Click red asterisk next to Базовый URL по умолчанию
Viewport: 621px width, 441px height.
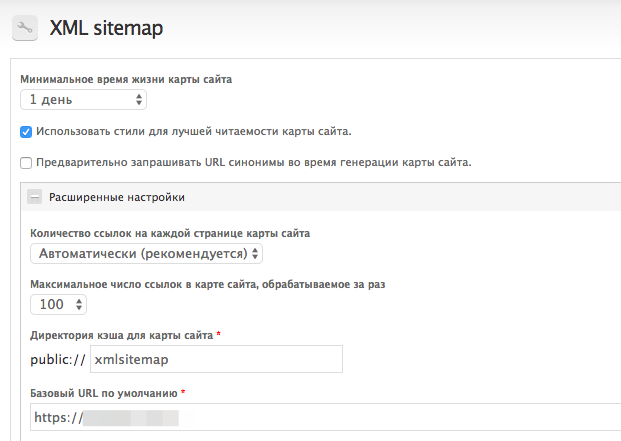[x=183, y=392]
